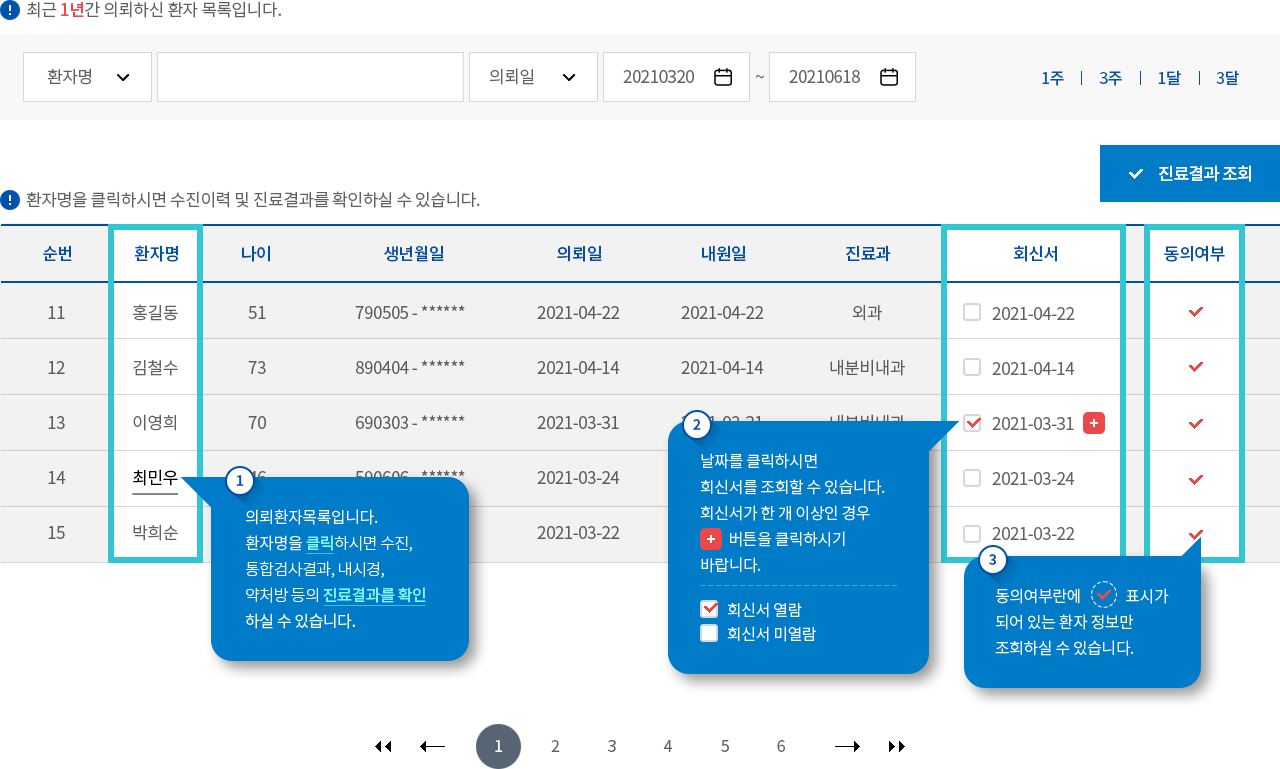Click the patient name search input field

310,77
